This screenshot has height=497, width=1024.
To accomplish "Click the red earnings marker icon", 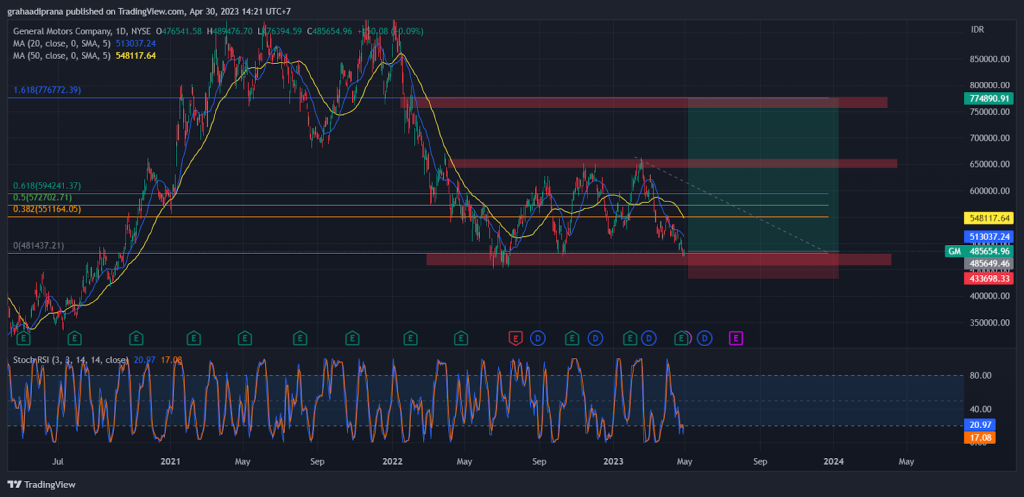I will pyautogui.click(x=516, y=338).
